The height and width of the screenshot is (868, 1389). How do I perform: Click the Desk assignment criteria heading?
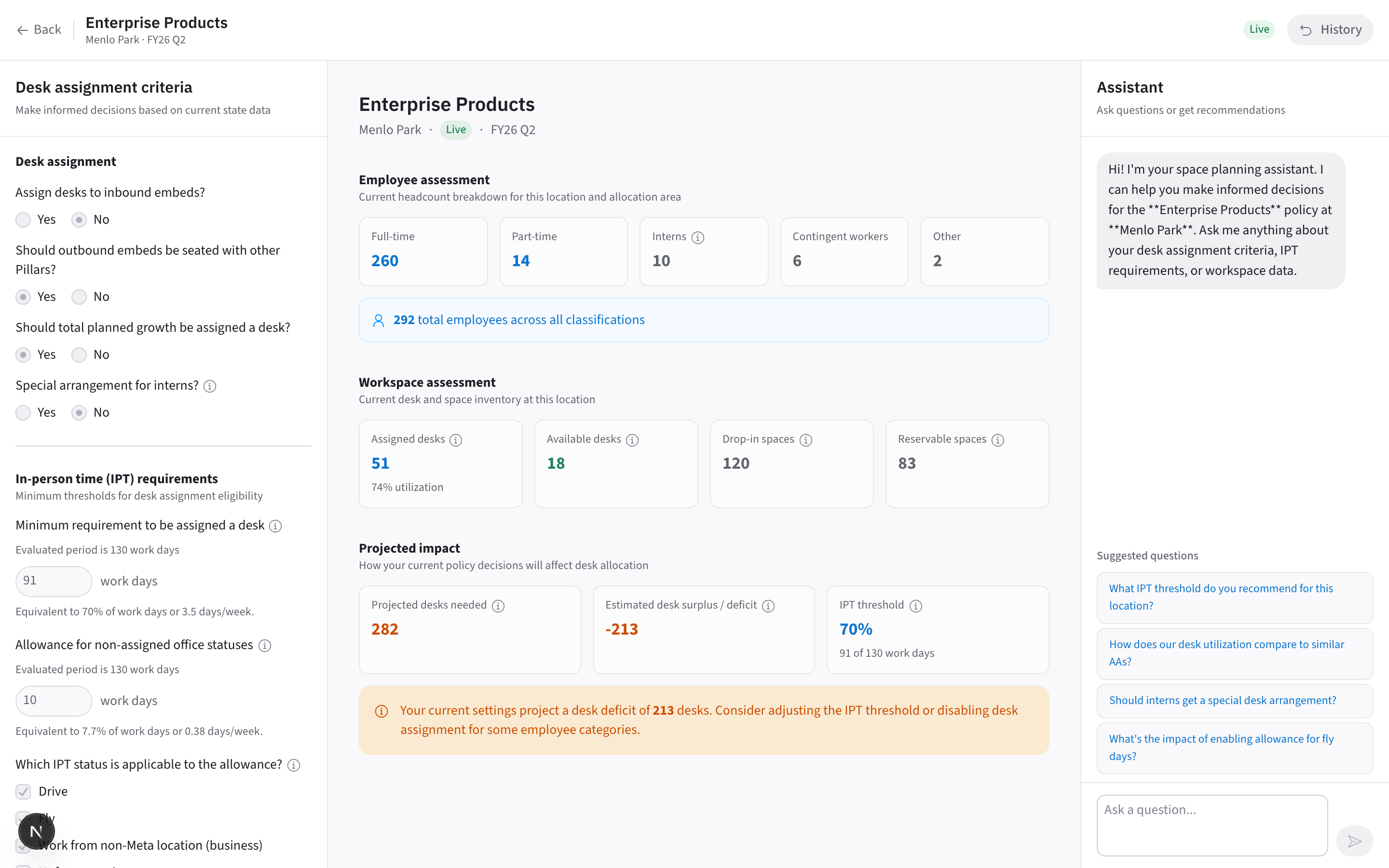[x=104, y=87]
